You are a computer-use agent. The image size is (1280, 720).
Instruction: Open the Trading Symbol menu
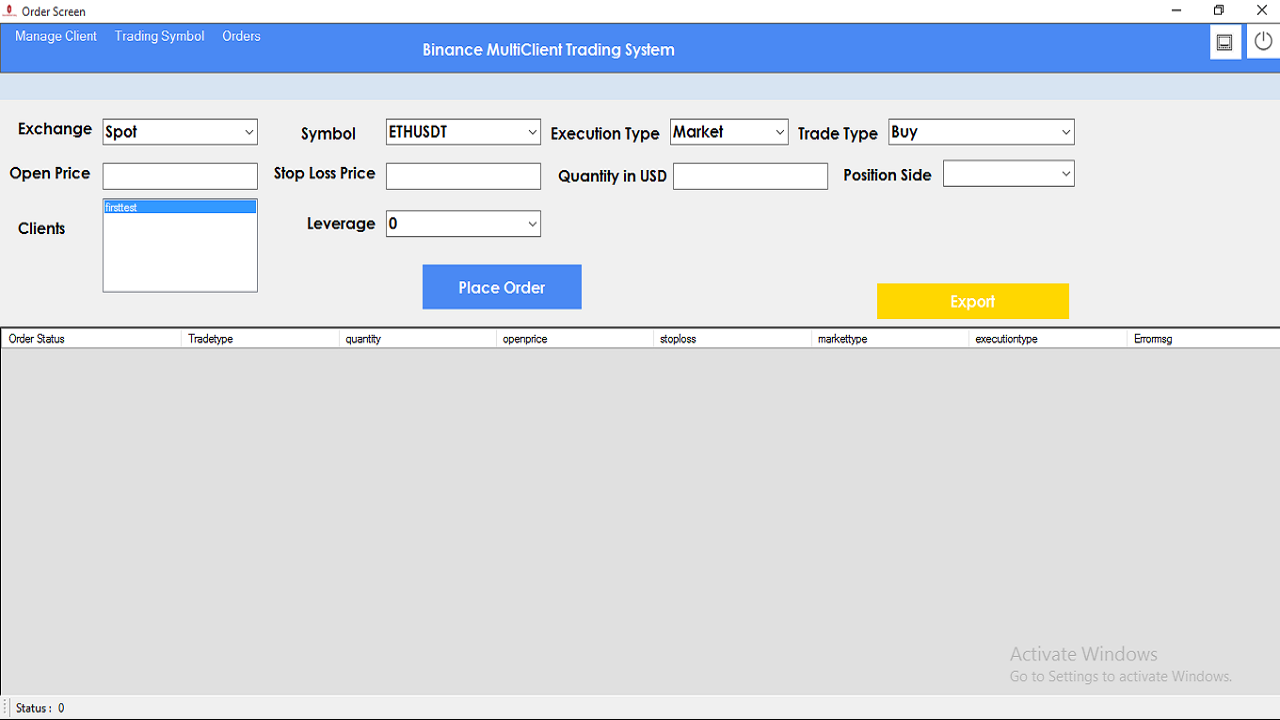pyautogui.click(x=159, y=36)
